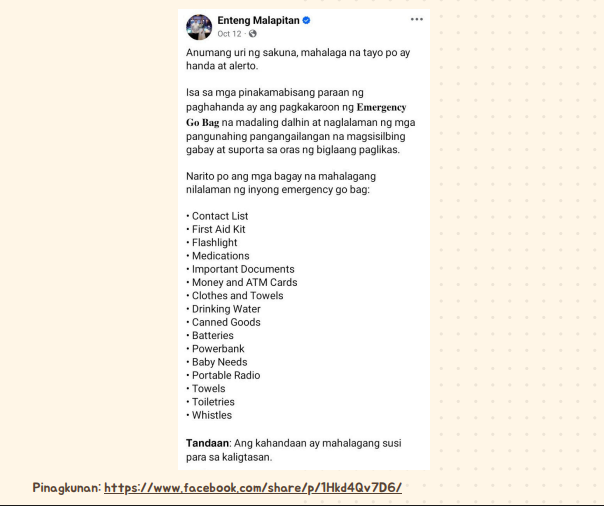The height and width of the screenshot is (506, 604).
Task: Click the 'Flashlight' list item
Action: (214, 242)
